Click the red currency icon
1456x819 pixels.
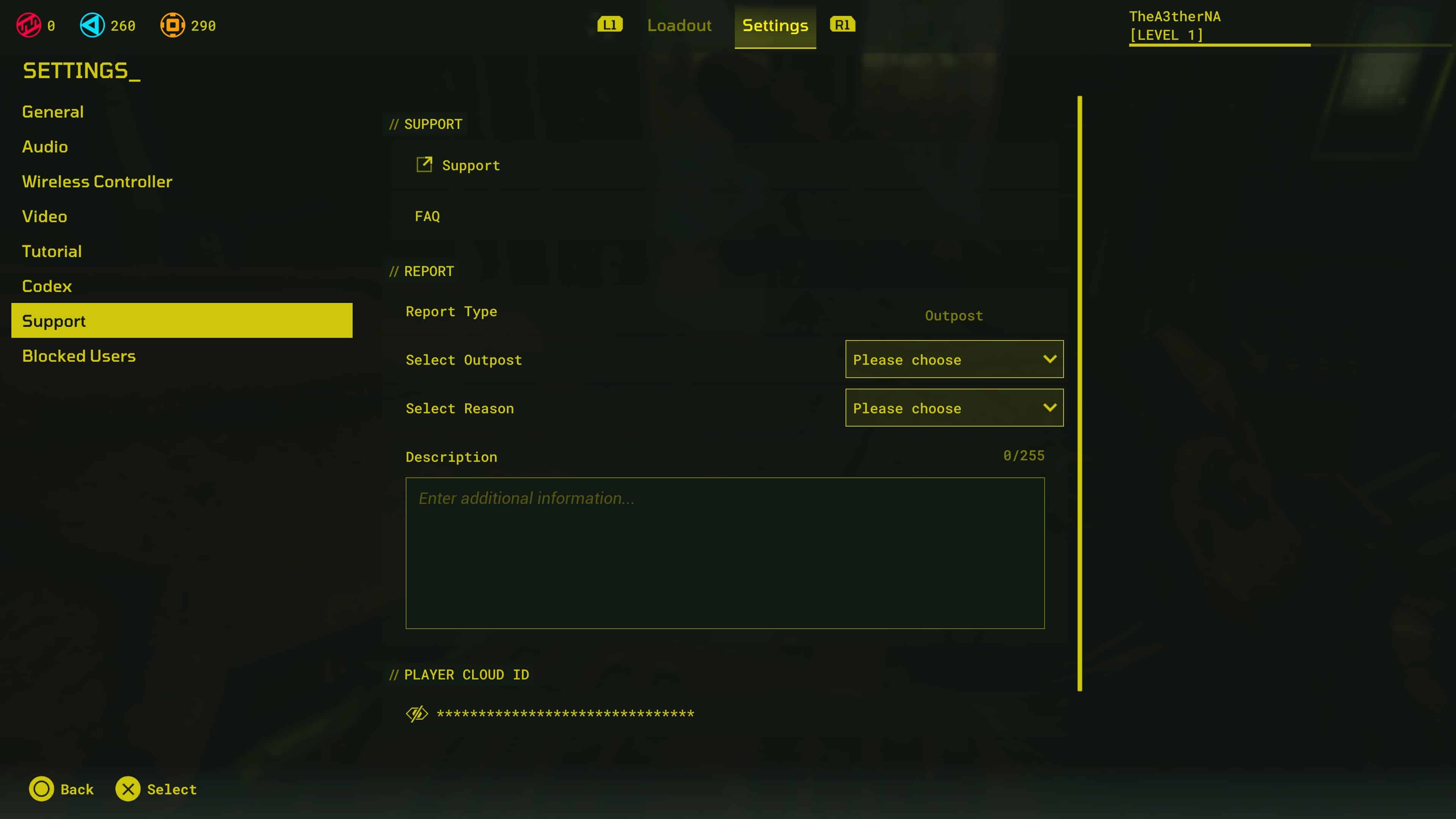(x=28, y=25)
